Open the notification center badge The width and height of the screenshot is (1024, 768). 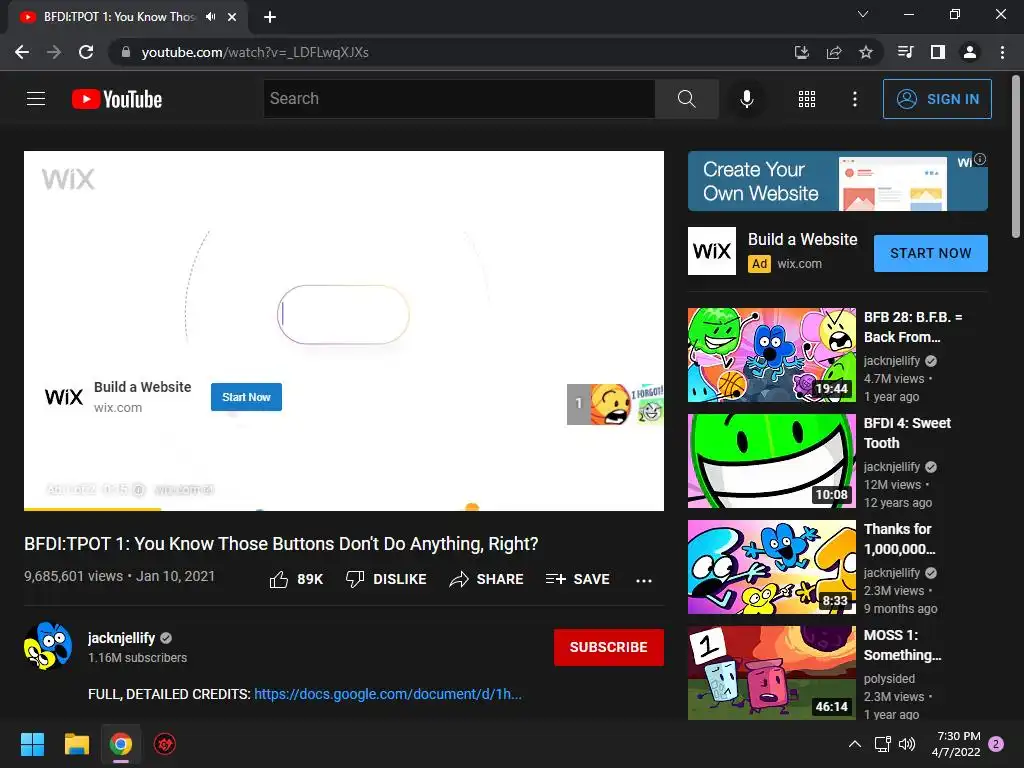point(996,744)
